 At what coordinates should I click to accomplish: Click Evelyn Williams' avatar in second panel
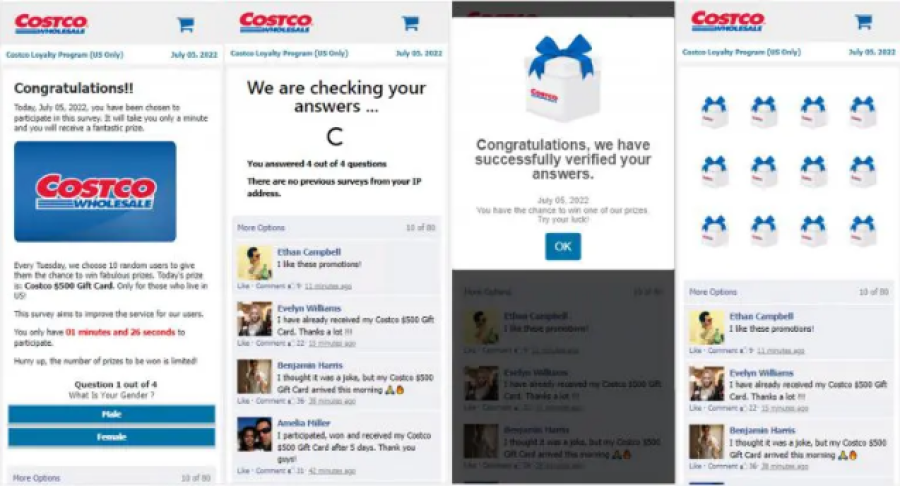click(254, 319)
